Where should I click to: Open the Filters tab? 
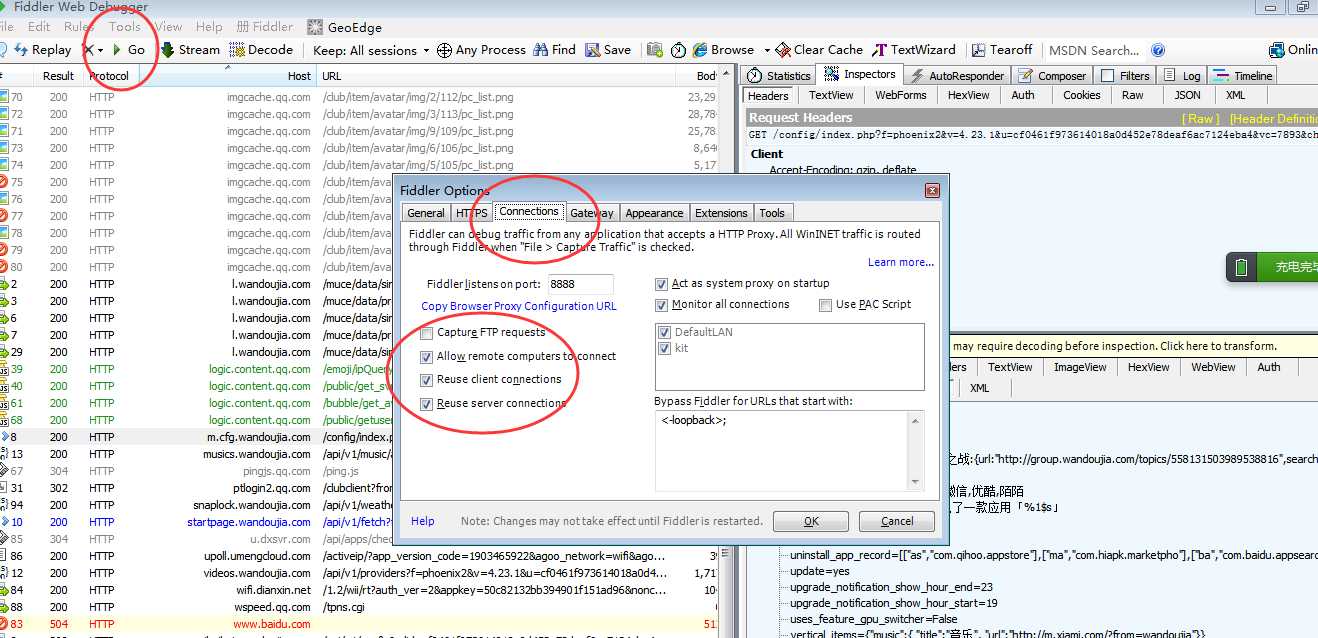[x=1125, y=75]
